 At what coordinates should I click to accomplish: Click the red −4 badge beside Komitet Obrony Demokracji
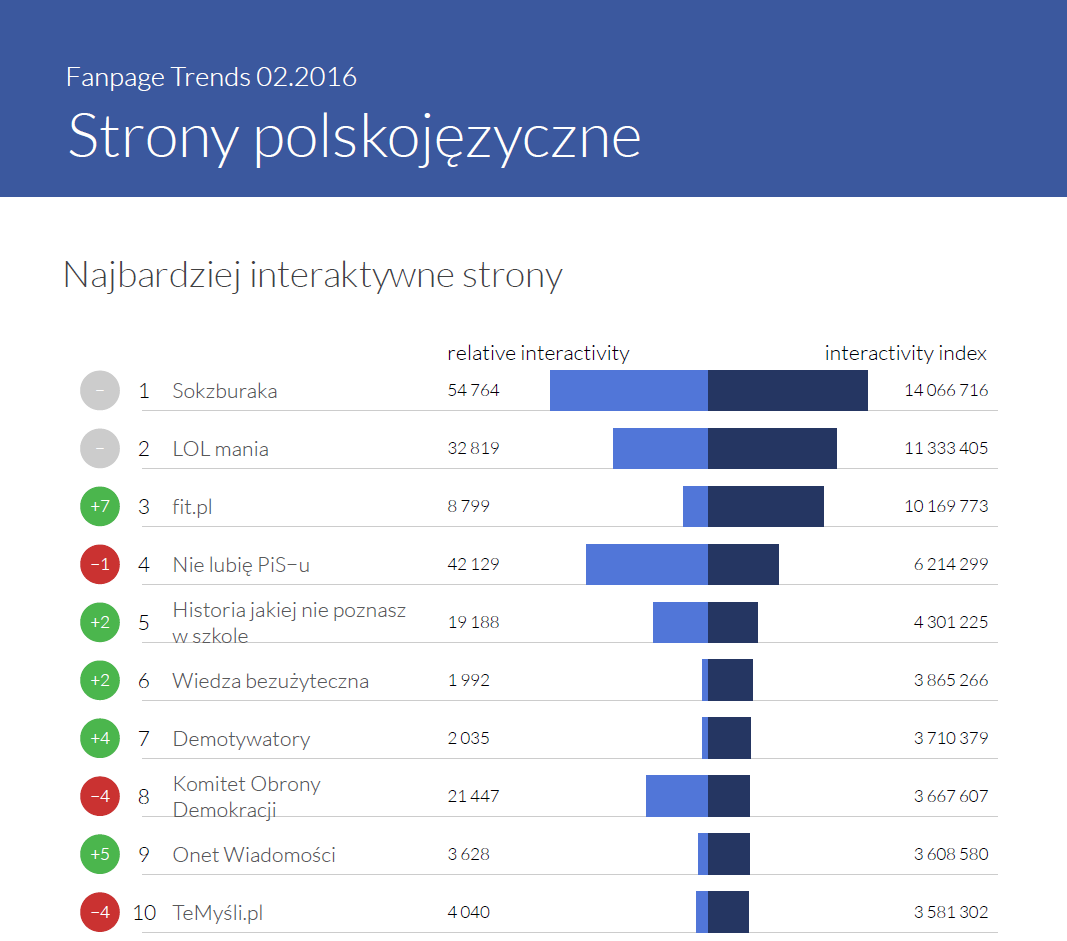[100, 796]
